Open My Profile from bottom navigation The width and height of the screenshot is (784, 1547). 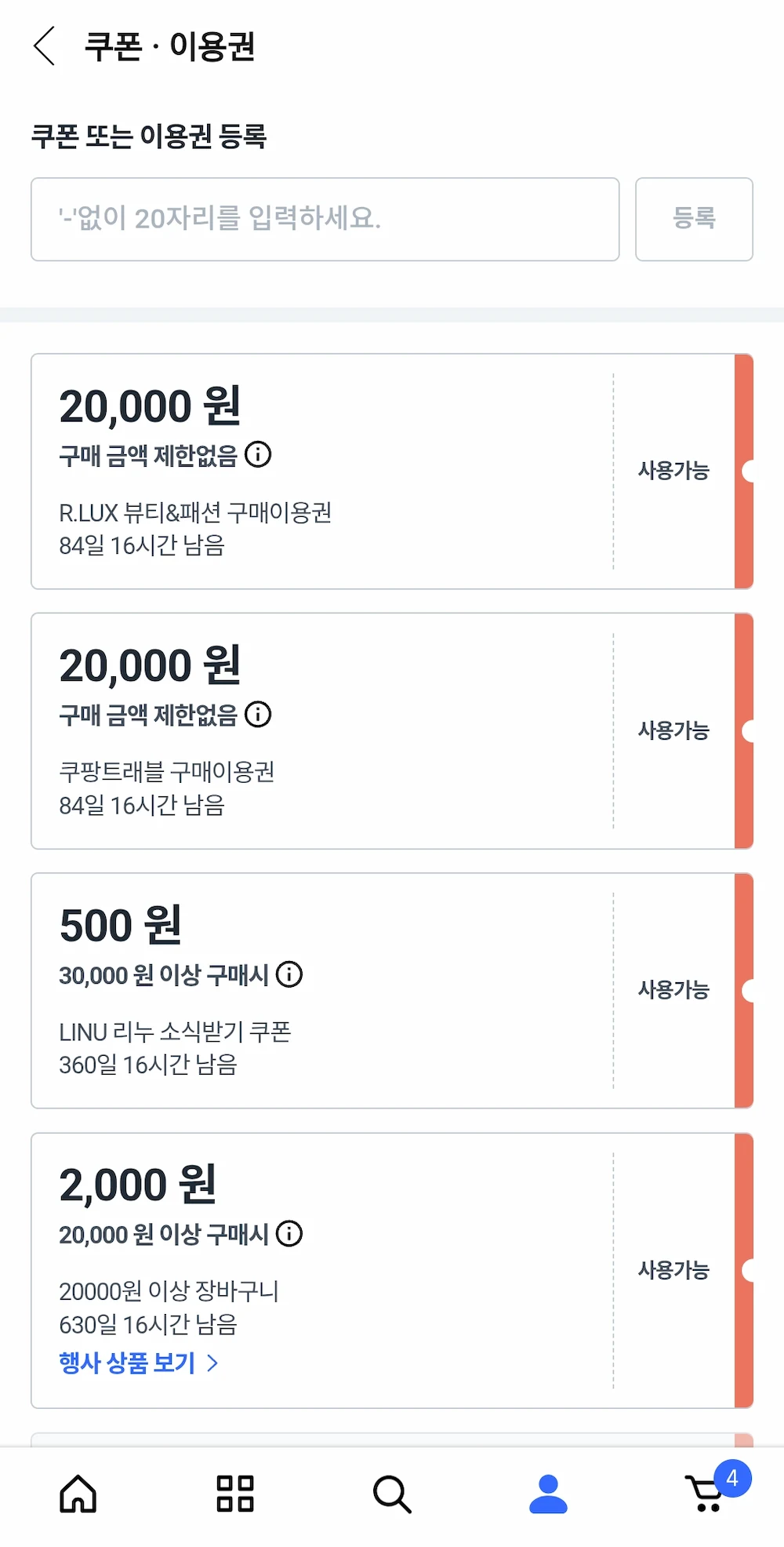[x=548, y=1494]
